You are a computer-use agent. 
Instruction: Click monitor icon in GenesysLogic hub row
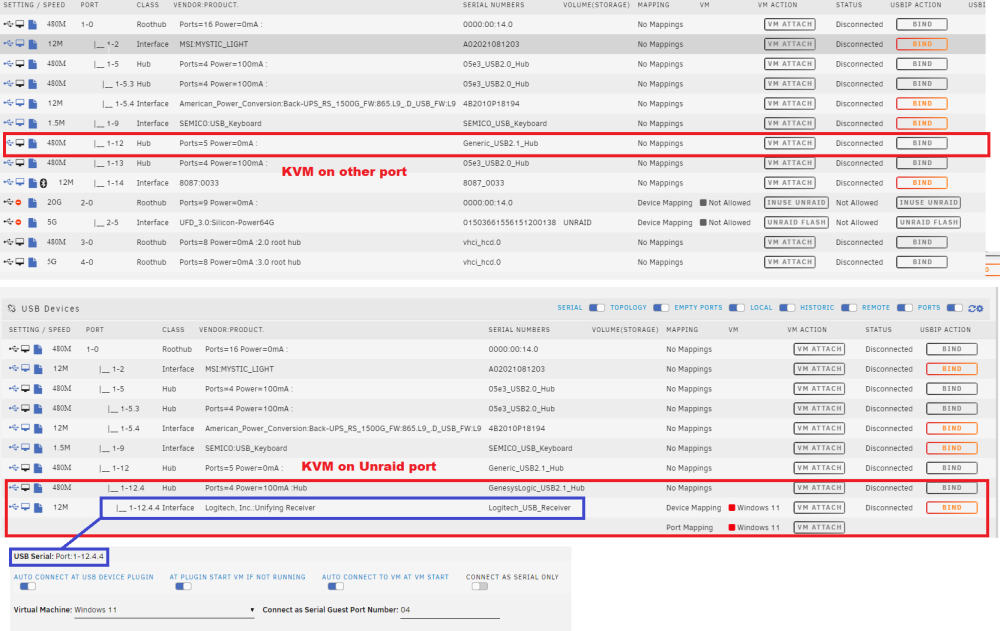pos(26,487)
